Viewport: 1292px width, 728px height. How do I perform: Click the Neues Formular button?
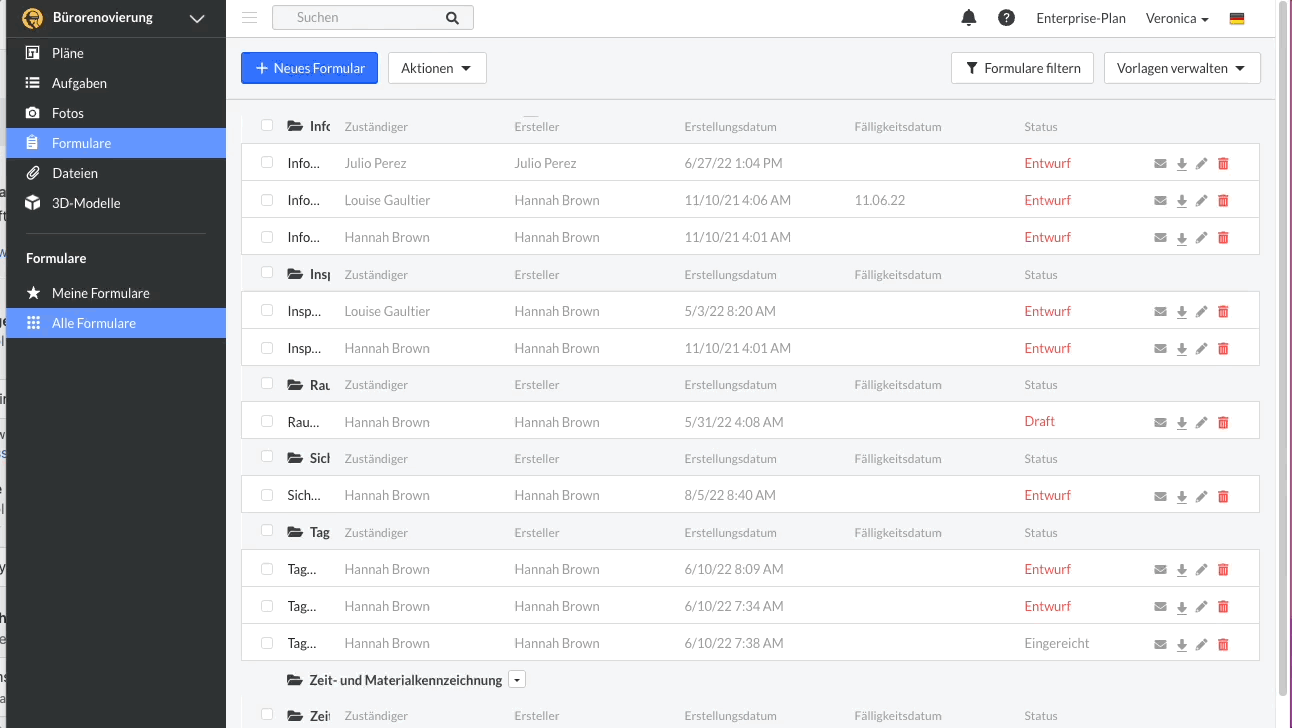[x=309, y=68]
